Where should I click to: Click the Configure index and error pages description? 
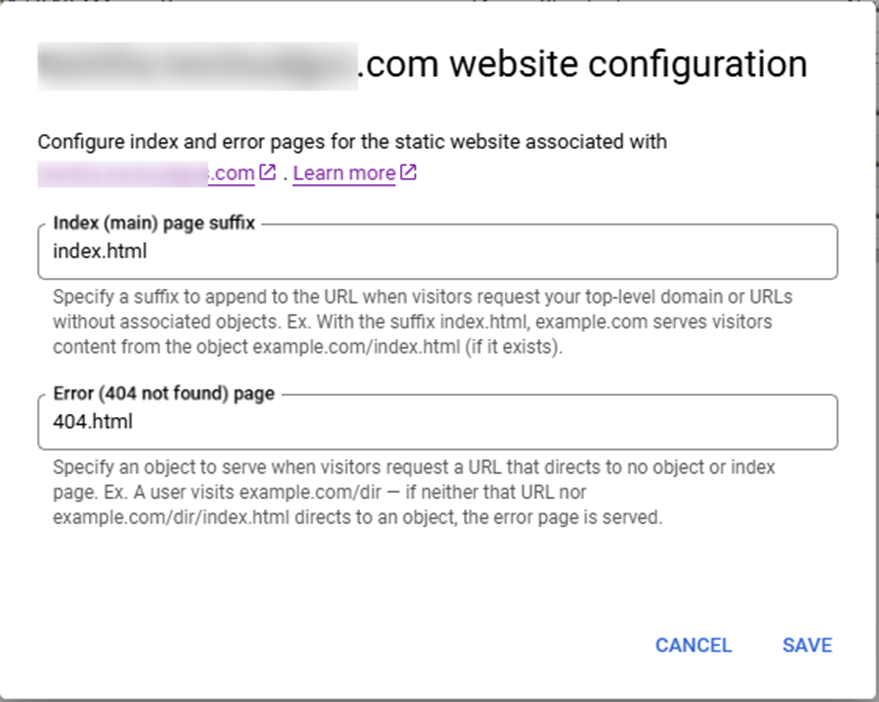click(352, 142)
